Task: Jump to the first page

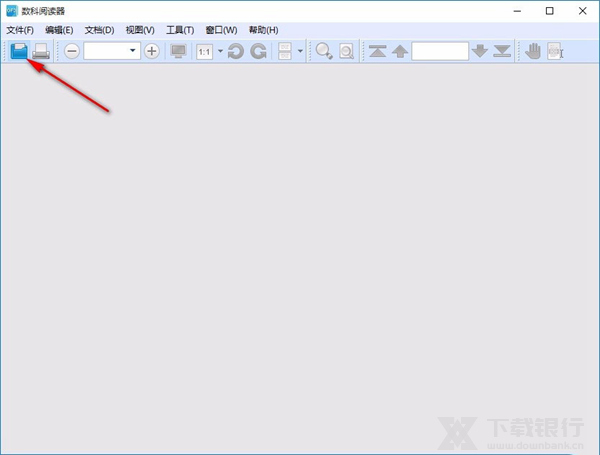Action: point(377,51)
